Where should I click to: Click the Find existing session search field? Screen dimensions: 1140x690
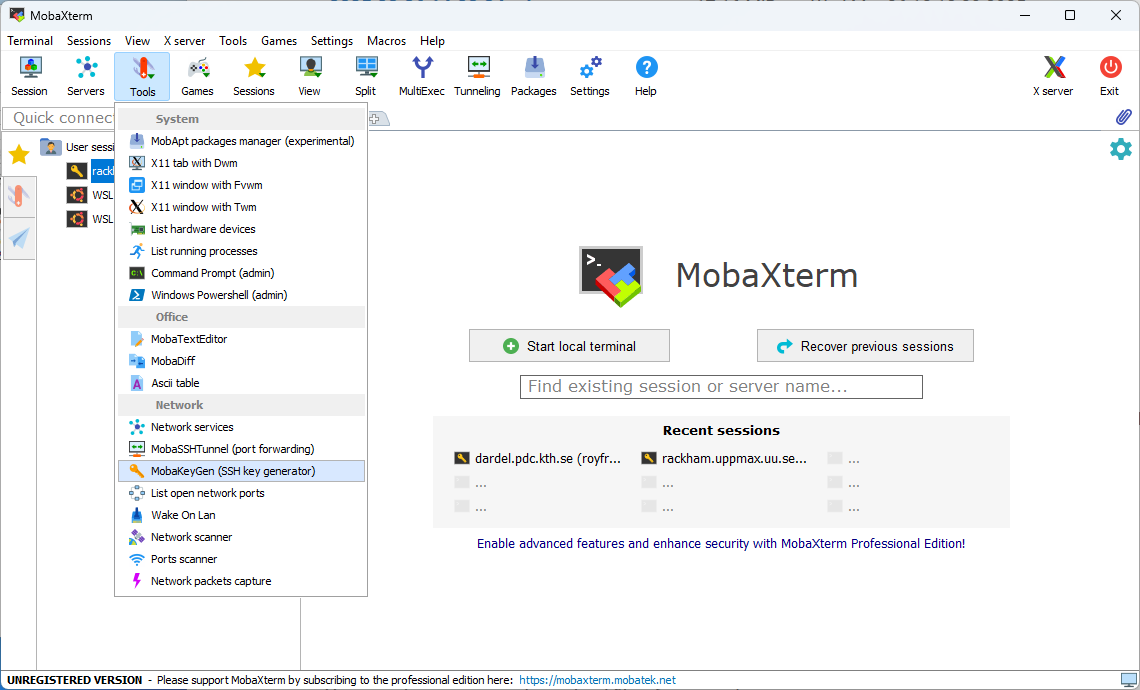pyautogui.click(x=721, y=387)
